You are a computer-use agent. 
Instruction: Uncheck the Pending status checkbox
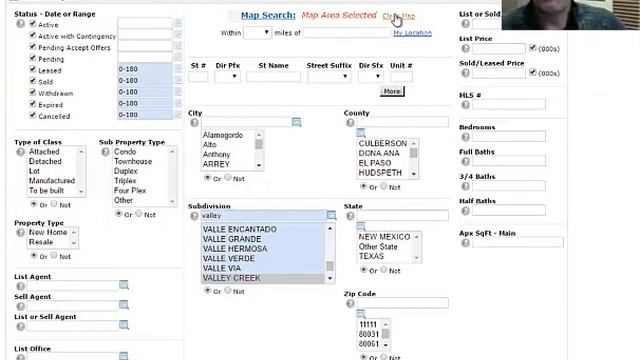pyautogui.click(x=33, y=58)
